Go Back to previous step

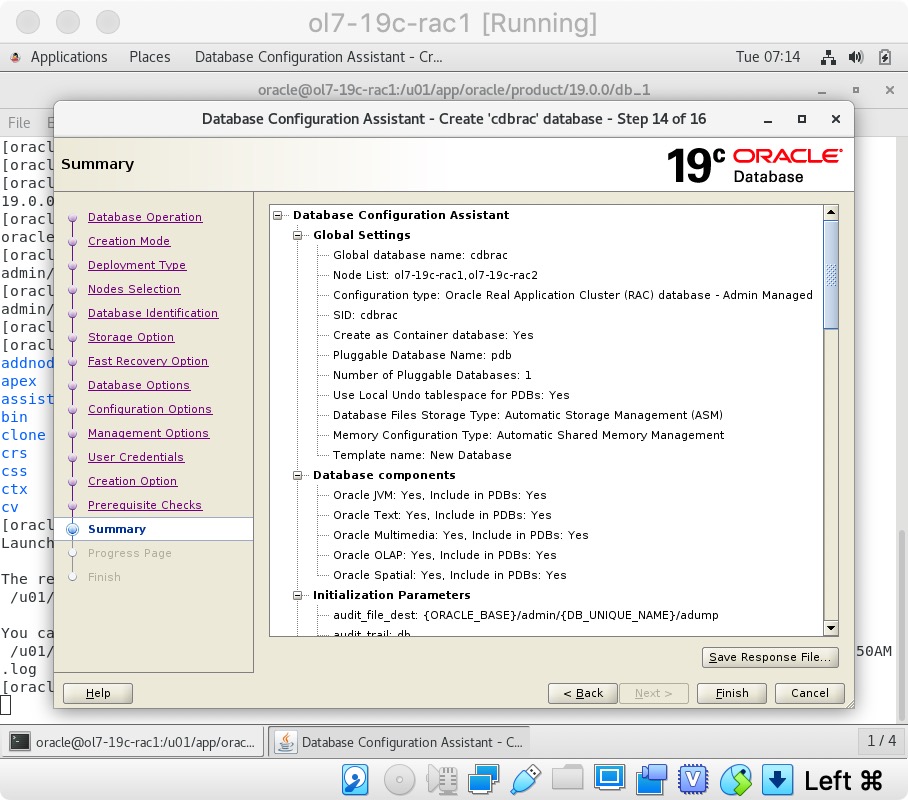tap(583, 693)
